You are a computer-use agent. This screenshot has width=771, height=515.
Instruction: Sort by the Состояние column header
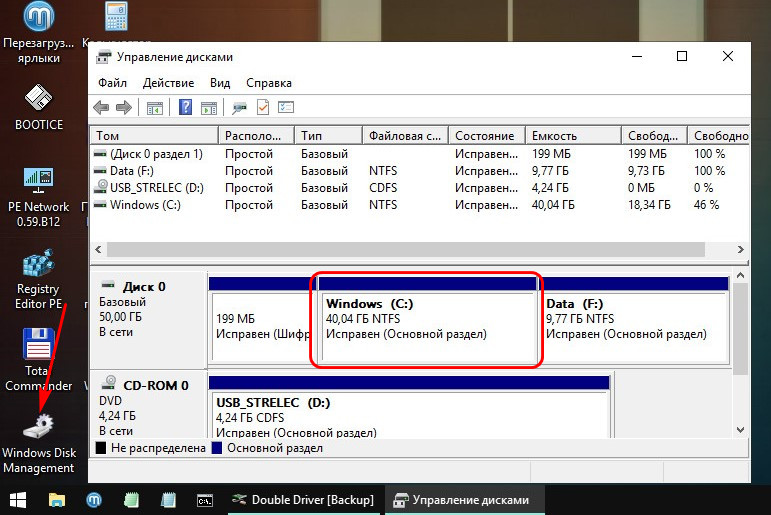pyautogui.click(x=487, y=135)
